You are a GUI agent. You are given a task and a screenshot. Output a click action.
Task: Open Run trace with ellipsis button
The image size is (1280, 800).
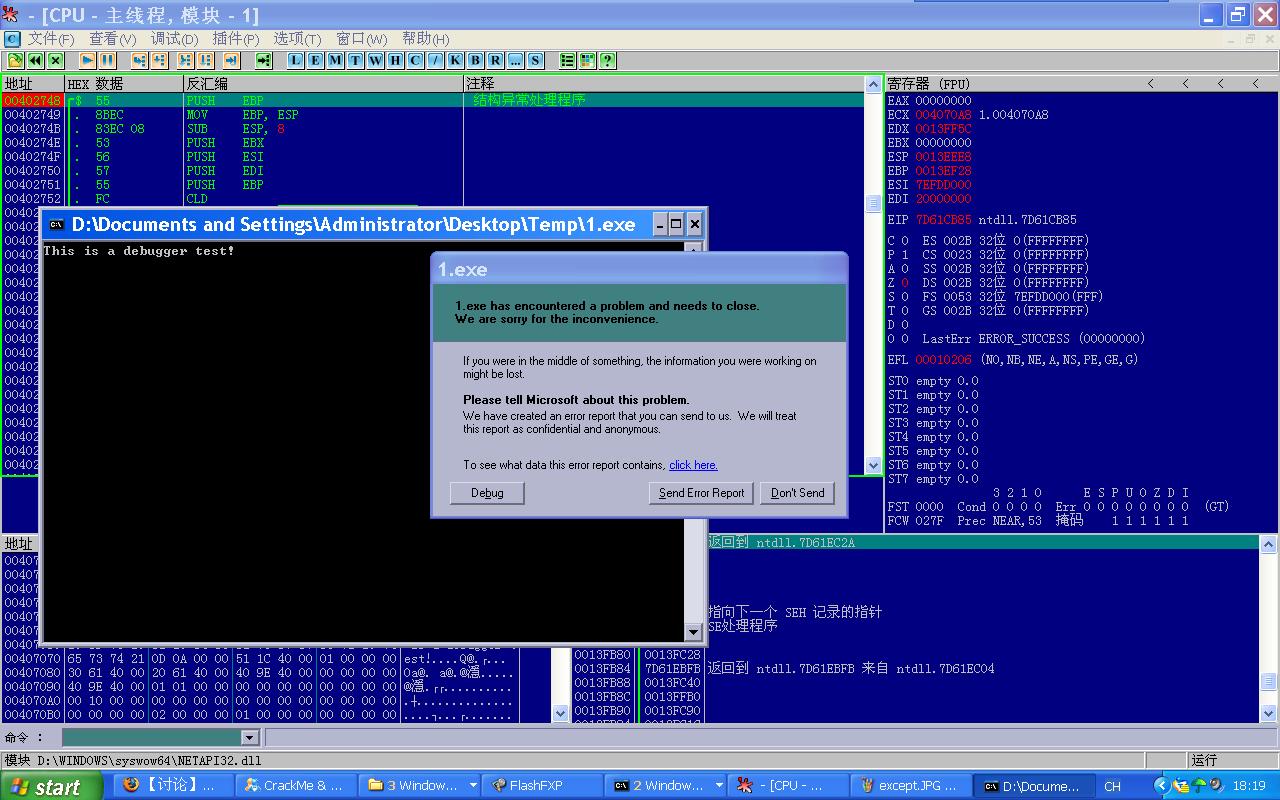pos(515,60)
